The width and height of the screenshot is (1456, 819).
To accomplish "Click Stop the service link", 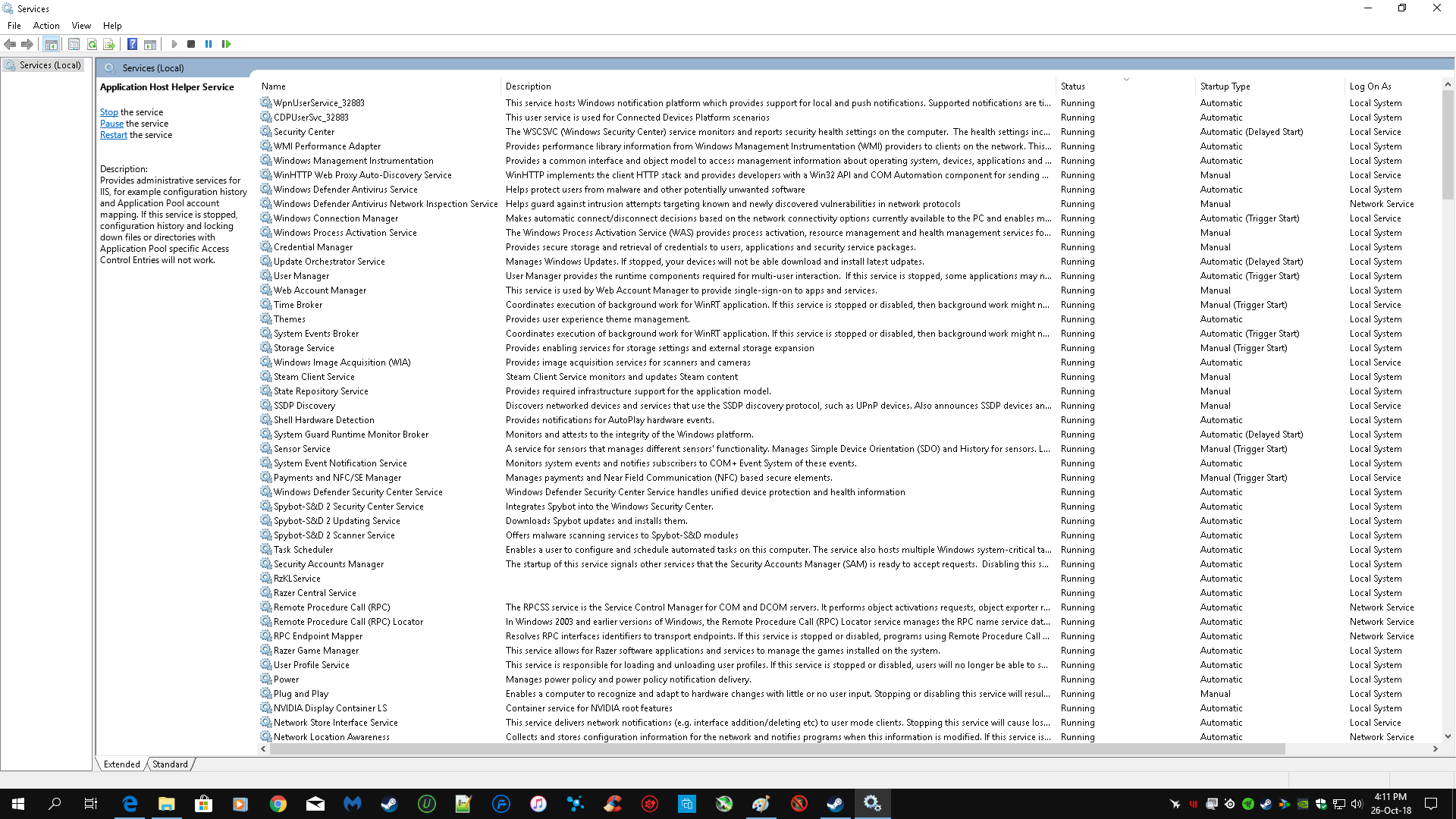I will (108, 112).
